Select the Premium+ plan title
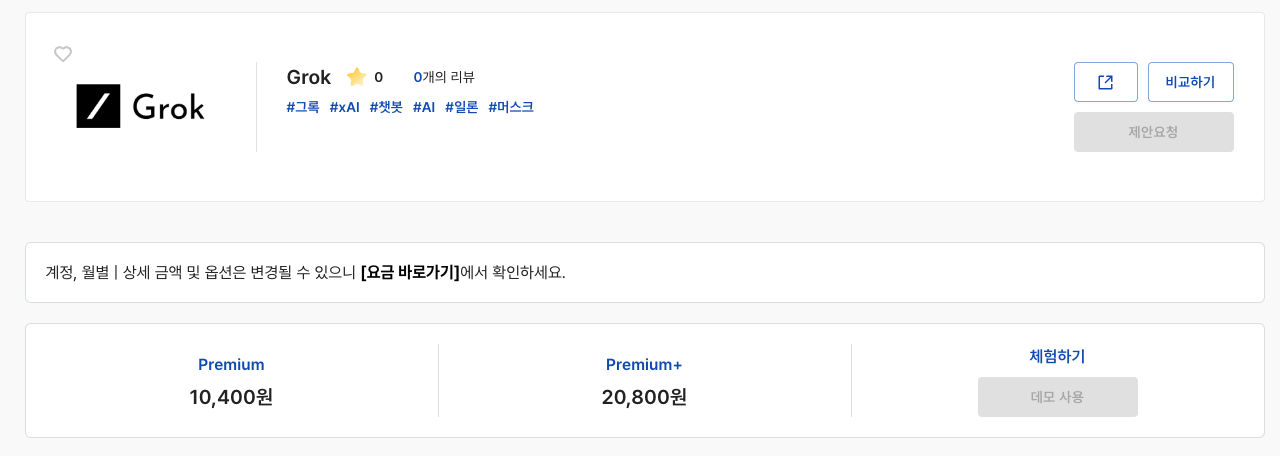Image resolution: width=1280 pixels, height=456 pixels. click(x=644, y=365)
